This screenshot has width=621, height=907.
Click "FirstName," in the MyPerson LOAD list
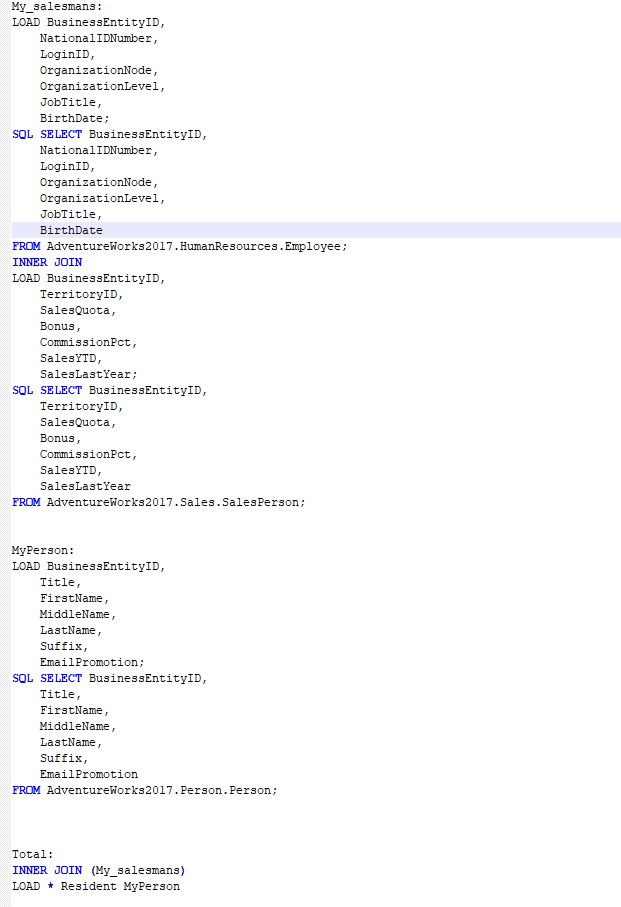(x=74, y=599)
